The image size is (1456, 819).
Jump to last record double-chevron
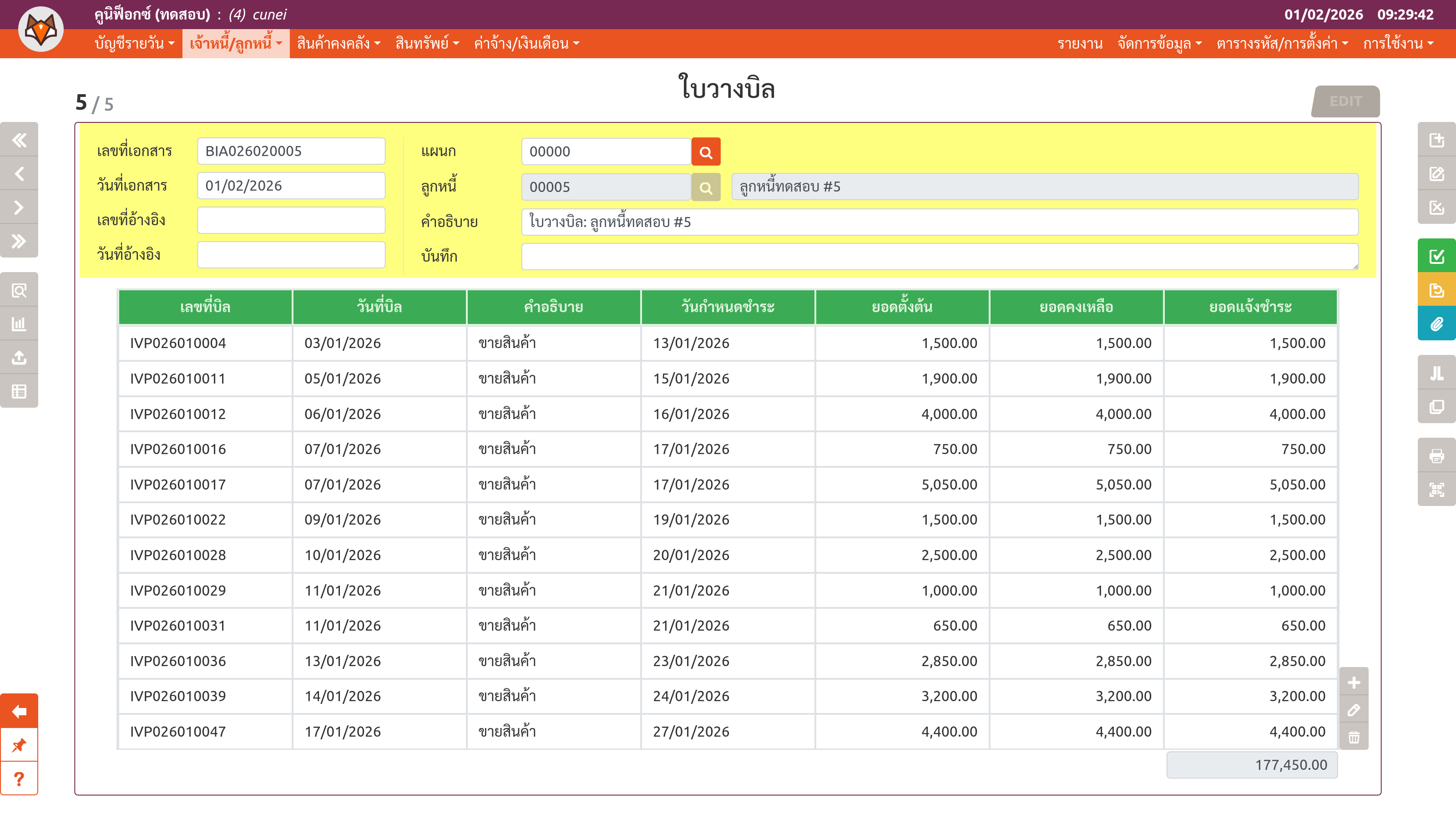(x=19, y=241)
